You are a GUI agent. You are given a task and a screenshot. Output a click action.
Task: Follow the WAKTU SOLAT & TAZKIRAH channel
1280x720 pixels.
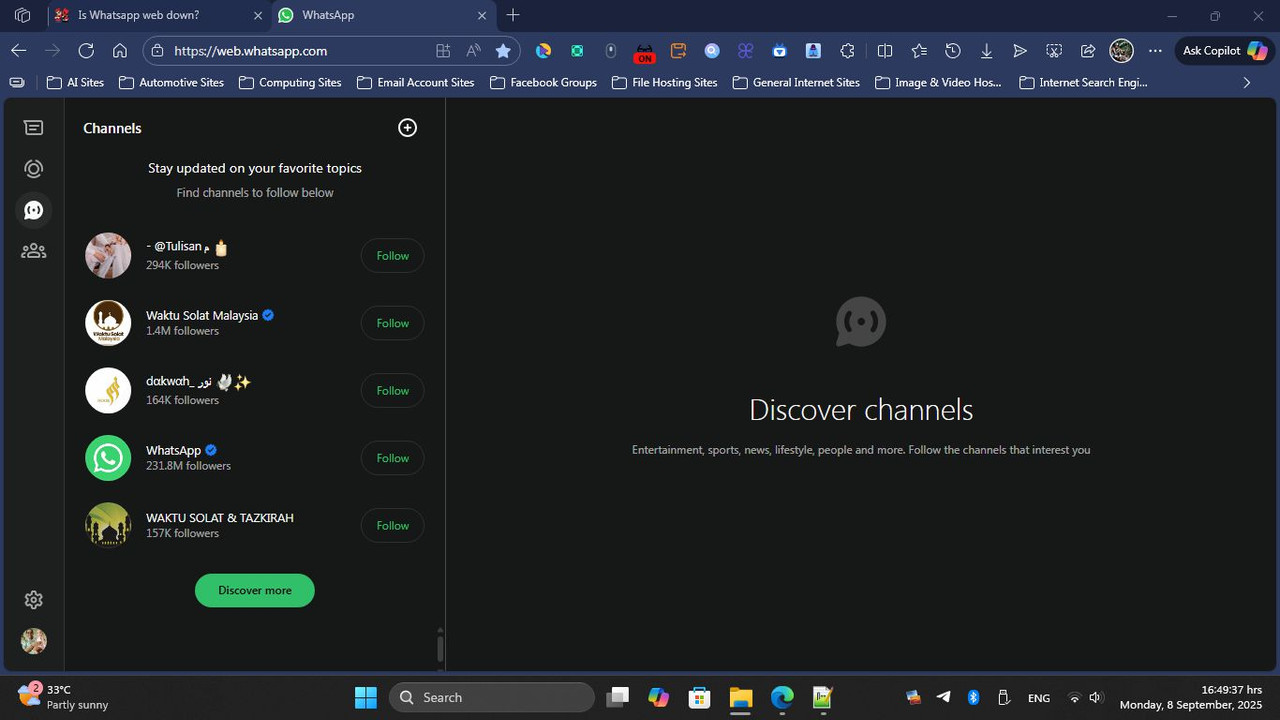pyautogui.click(x=392, y=525)
